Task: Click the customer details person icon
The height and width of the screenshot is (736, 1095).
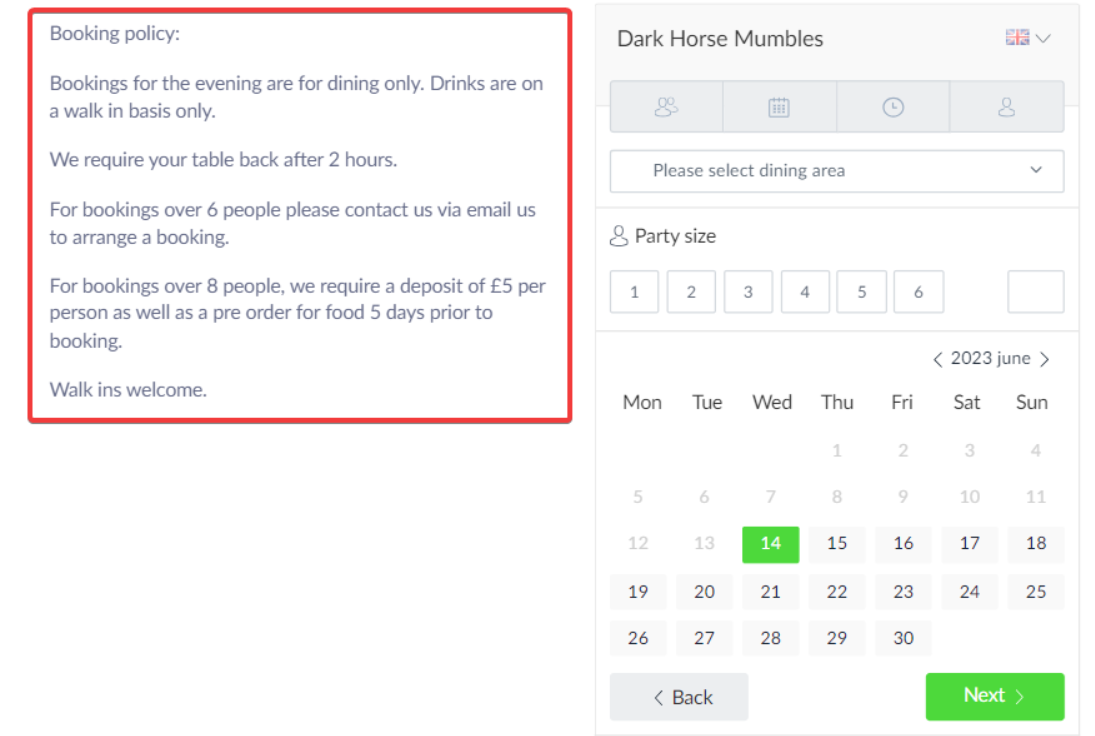Action: click(1006, 107)
